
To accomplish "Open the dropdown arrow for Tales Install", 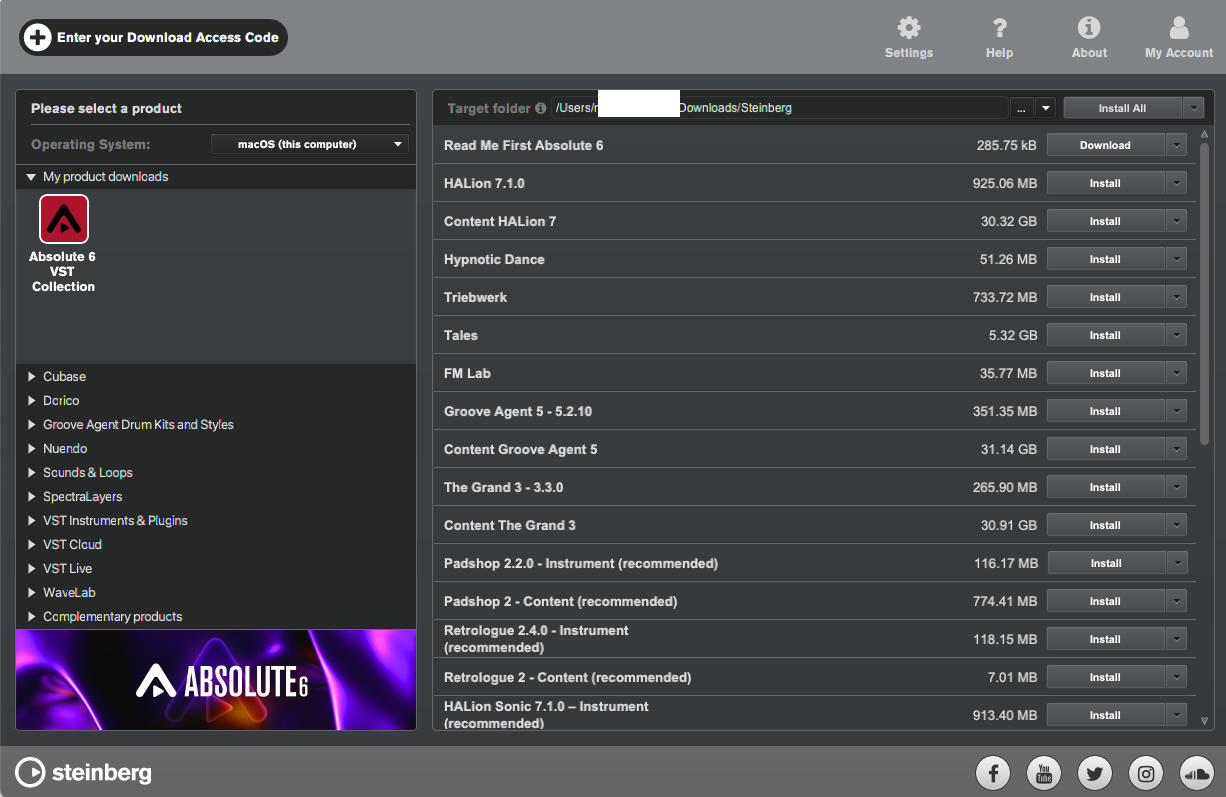I will 1176,335.
